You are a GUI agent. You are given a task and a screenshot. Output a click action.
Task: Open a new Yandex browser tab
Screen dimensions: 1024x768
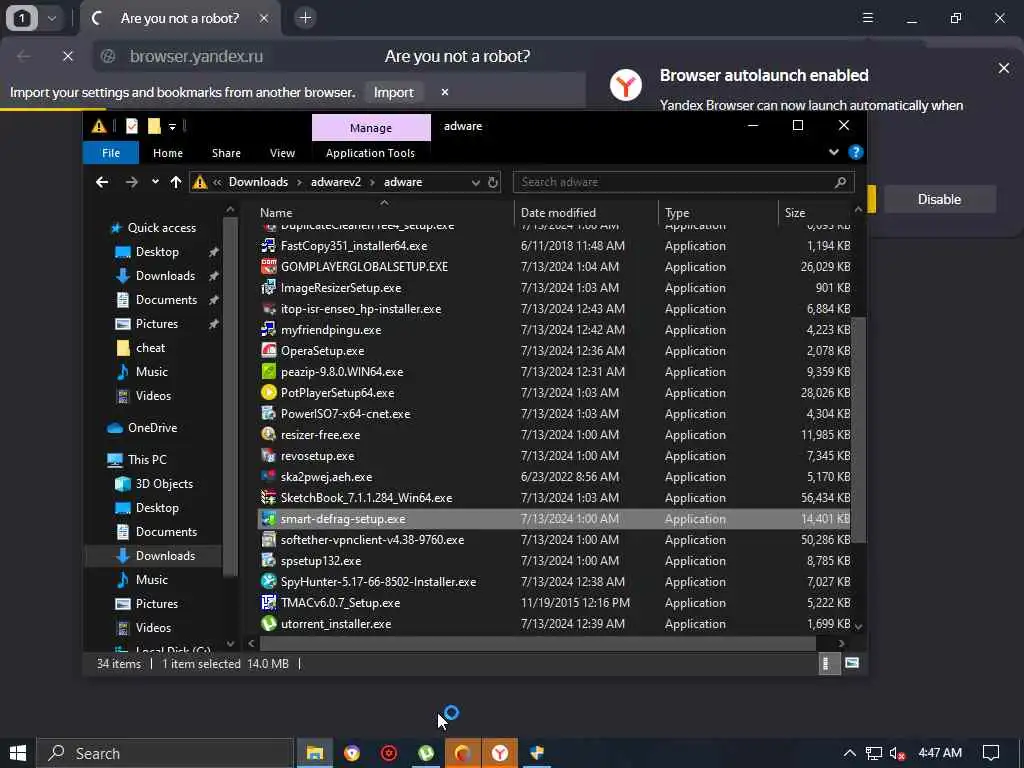point(305,18)
